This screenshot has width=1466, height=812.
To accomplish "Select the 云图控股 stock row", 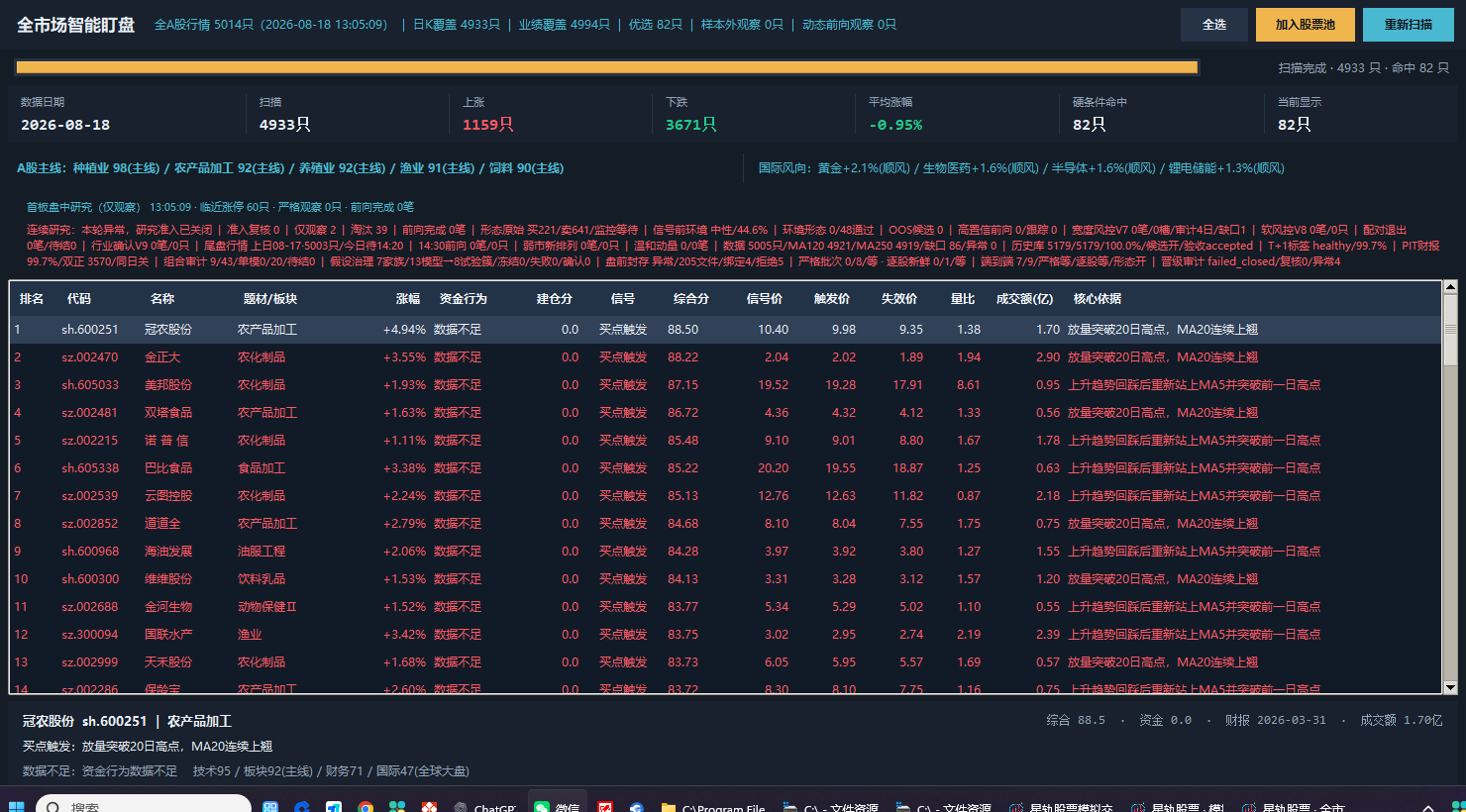I will 726,496.
